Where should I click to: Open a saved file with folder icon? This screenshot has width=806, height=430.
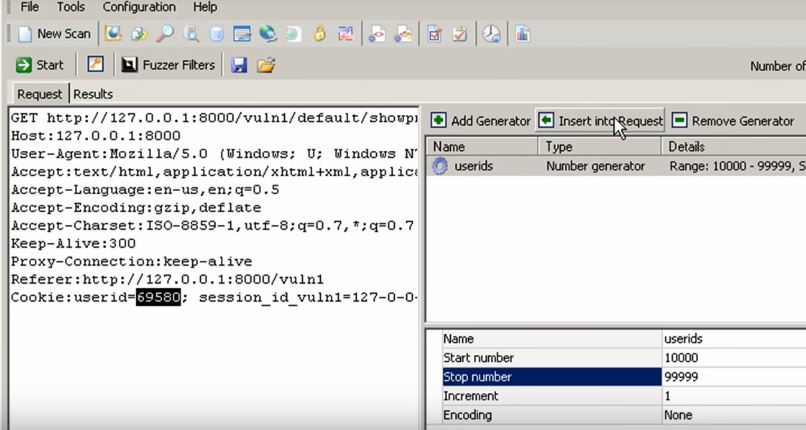click(266, 65)
